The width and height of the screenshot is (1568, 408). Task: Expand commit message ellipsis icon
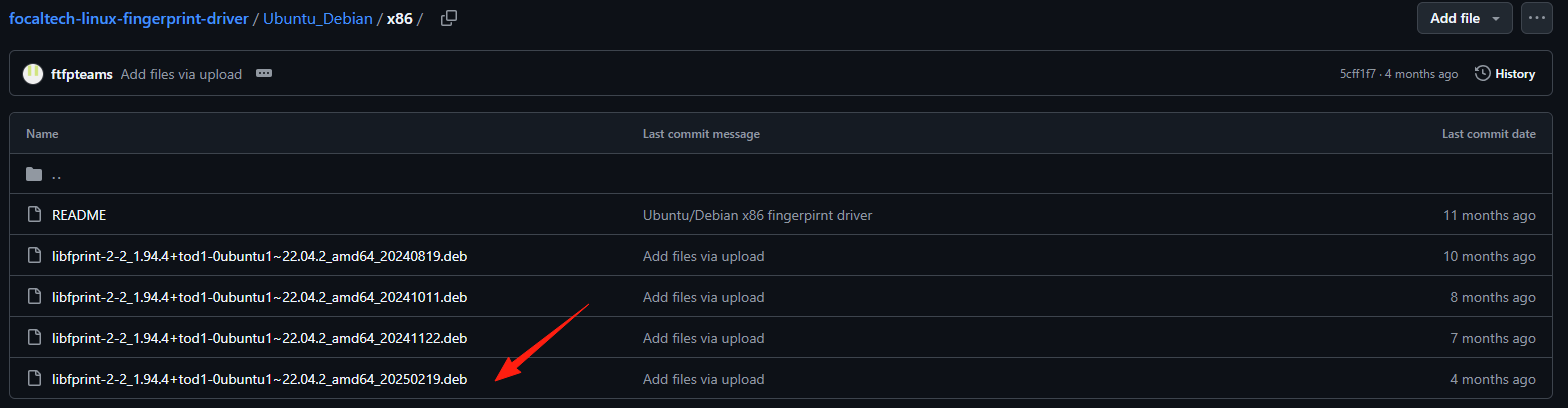pyautogui.click(x=264, y=74)
